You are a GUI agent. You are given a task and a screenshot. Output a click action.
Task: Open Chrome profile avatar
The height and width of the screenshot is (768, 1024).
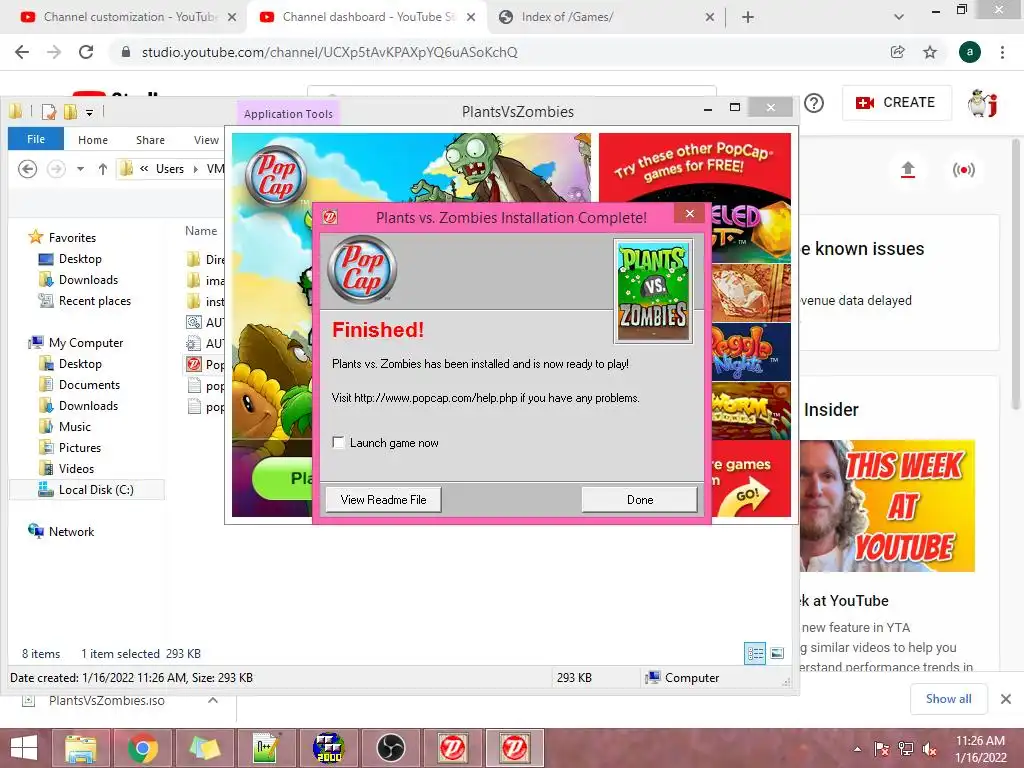[x=970, y=52]
